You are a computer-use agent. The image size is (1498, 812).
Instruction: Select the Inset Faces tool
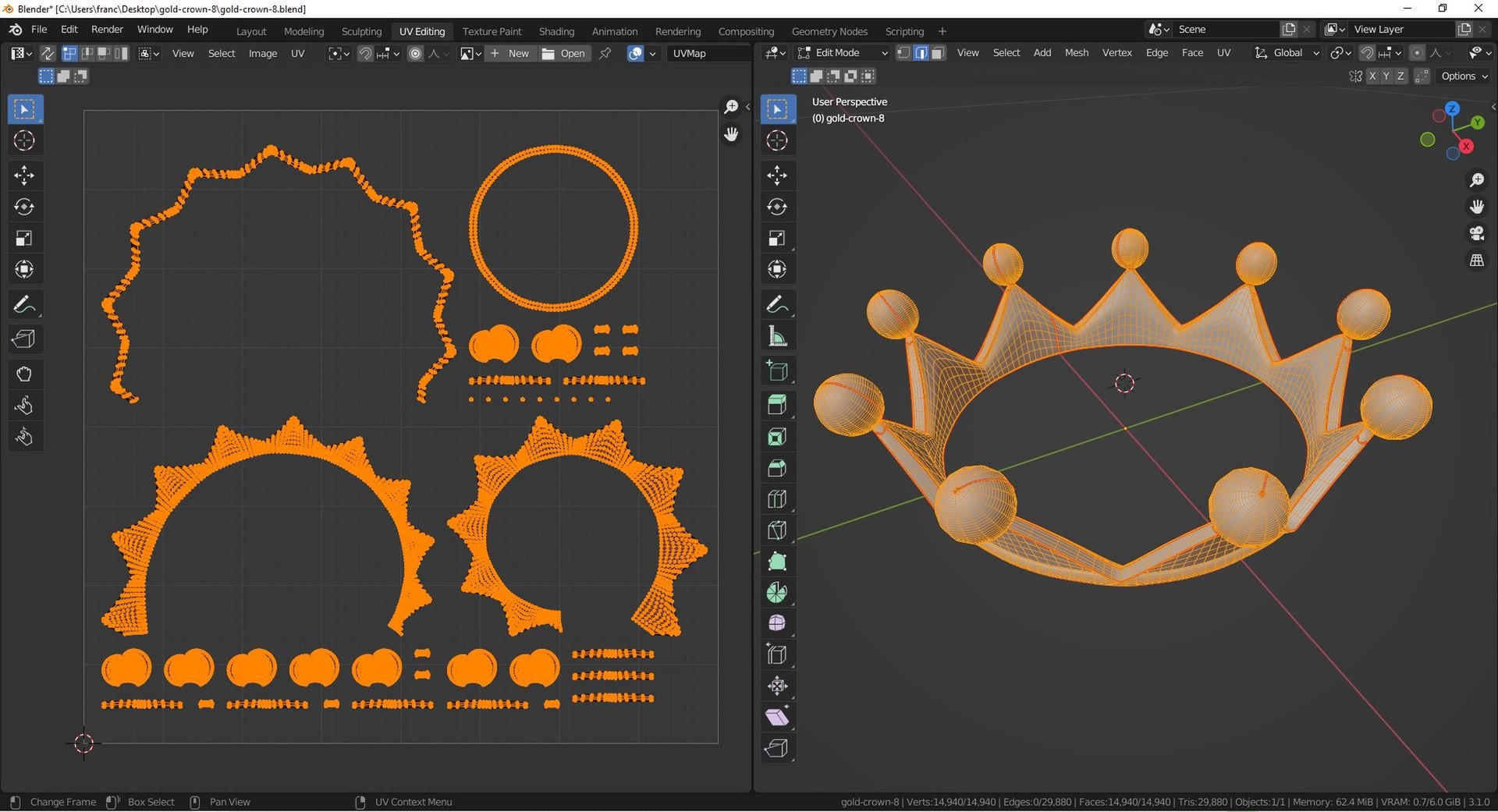click(x=777, y=437)
